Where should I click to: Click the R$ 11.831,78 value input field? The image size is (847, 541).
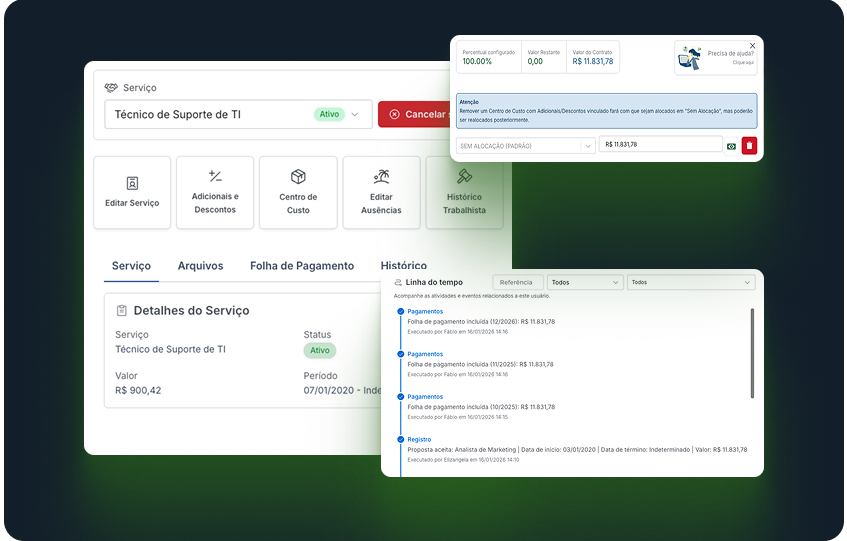click(660, 145)
